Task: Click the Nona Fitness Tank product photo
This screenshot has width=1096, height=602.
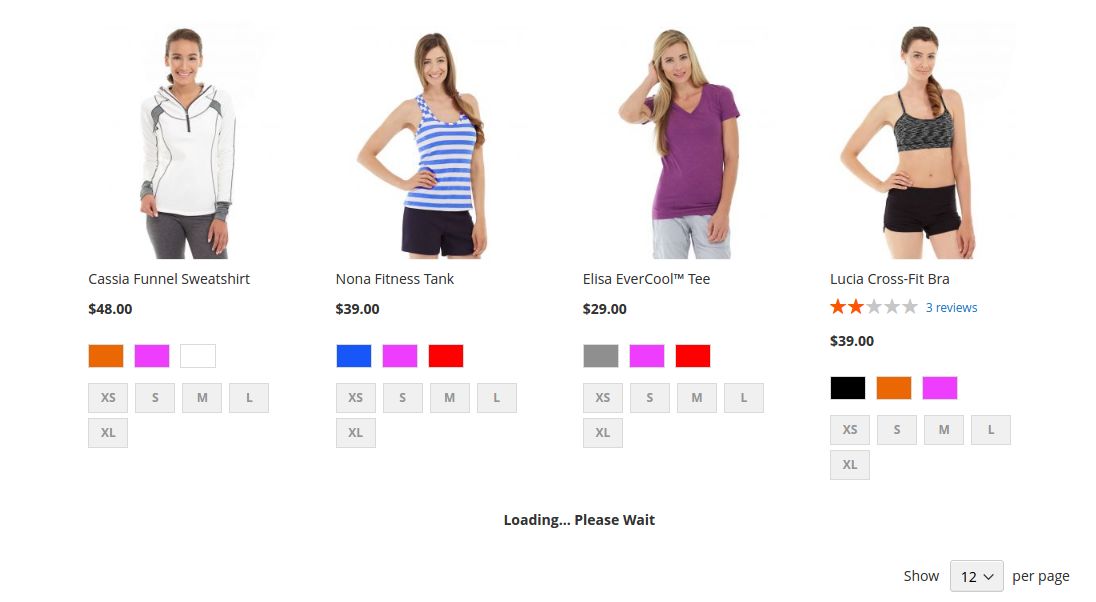Action: tap(420, 142)
